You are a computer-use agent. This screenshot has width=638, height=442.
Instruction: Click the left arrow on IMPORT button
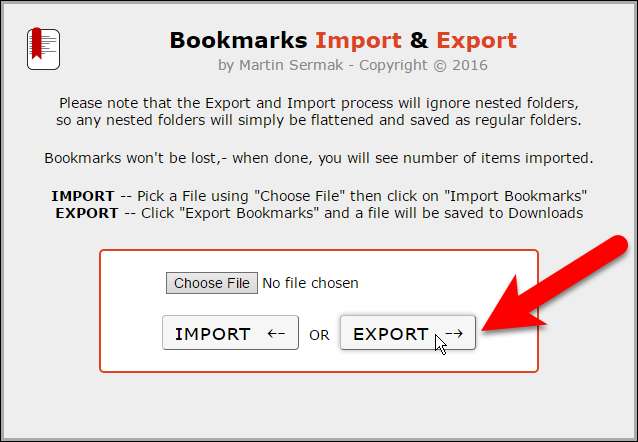click(x=276, y=334)
